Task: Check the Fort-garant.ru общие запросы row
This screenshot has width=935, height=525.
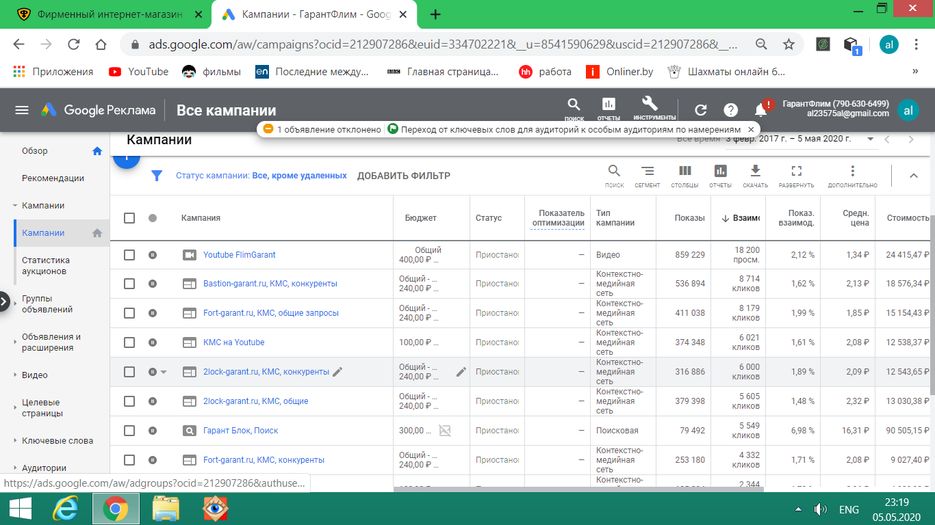Action: 129,313
